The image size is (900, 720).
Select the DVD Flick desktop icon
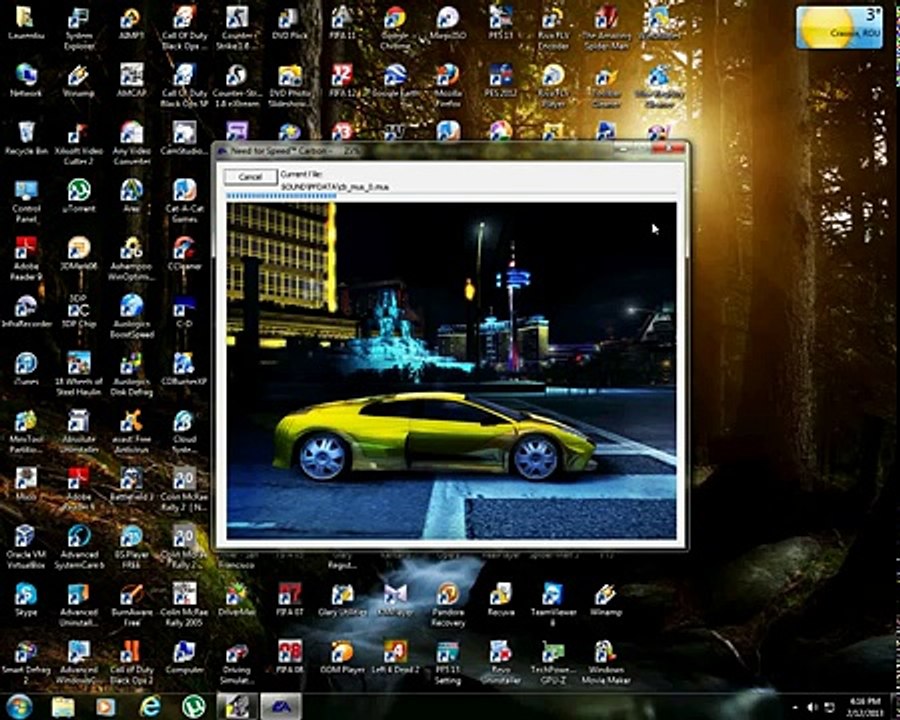pos(290,23)
